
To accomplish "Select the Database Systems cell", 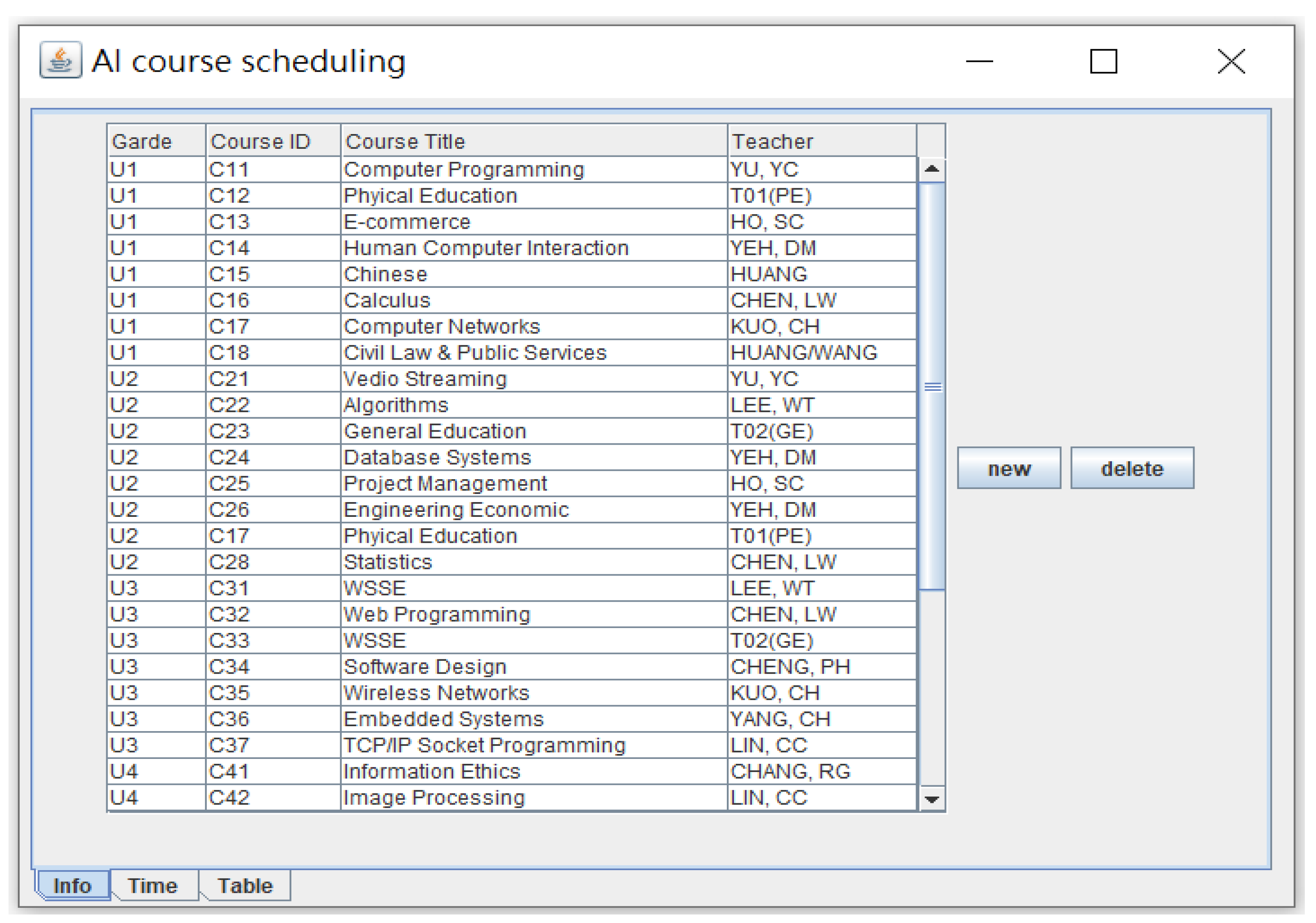I will tap(534, 457).
